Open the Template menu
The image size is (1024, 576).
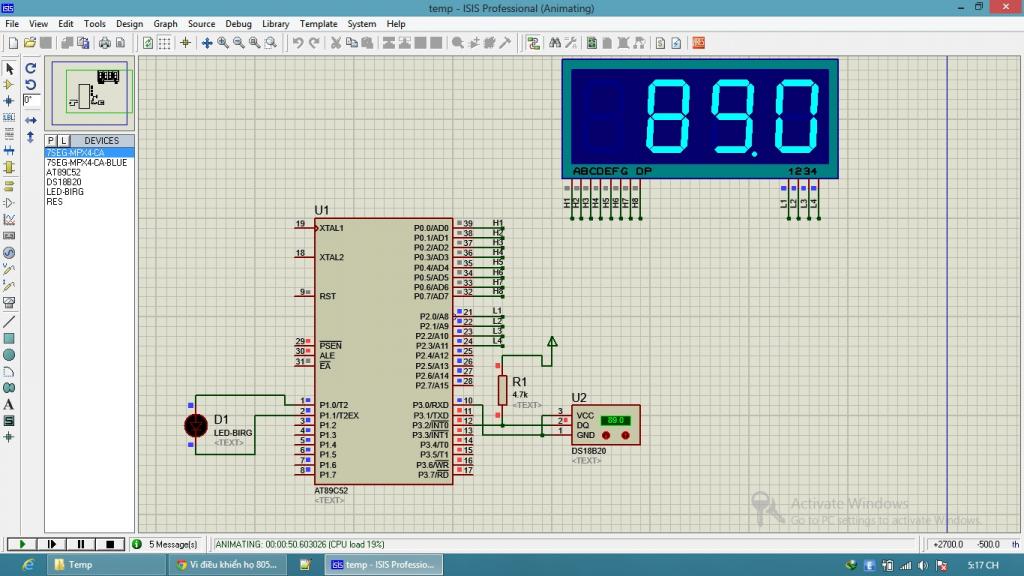(x=318, y=24)
